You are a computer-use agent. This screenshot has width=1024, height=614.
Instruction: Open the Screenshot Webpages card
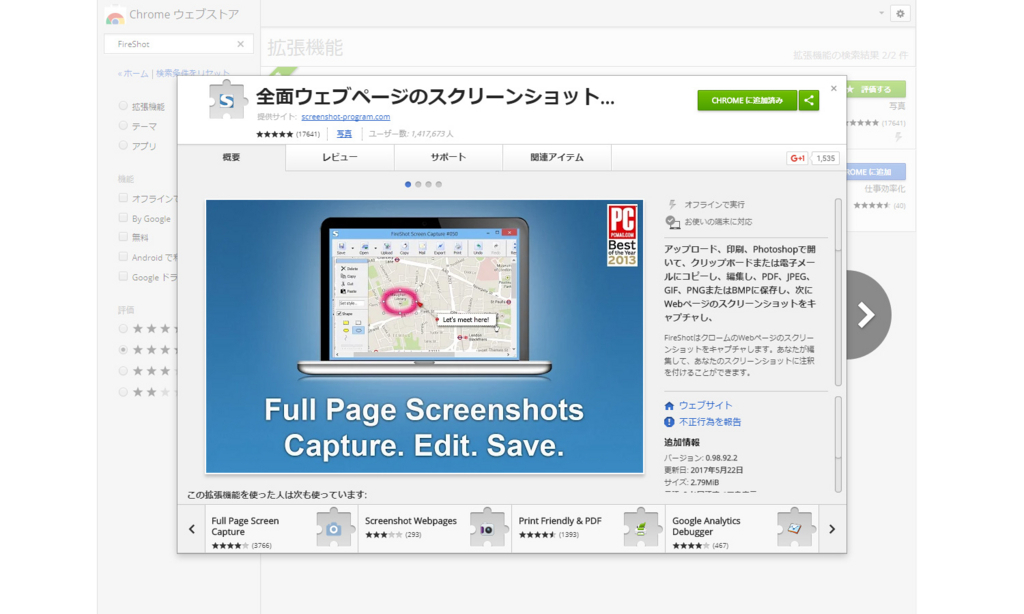tap(435, 528)
